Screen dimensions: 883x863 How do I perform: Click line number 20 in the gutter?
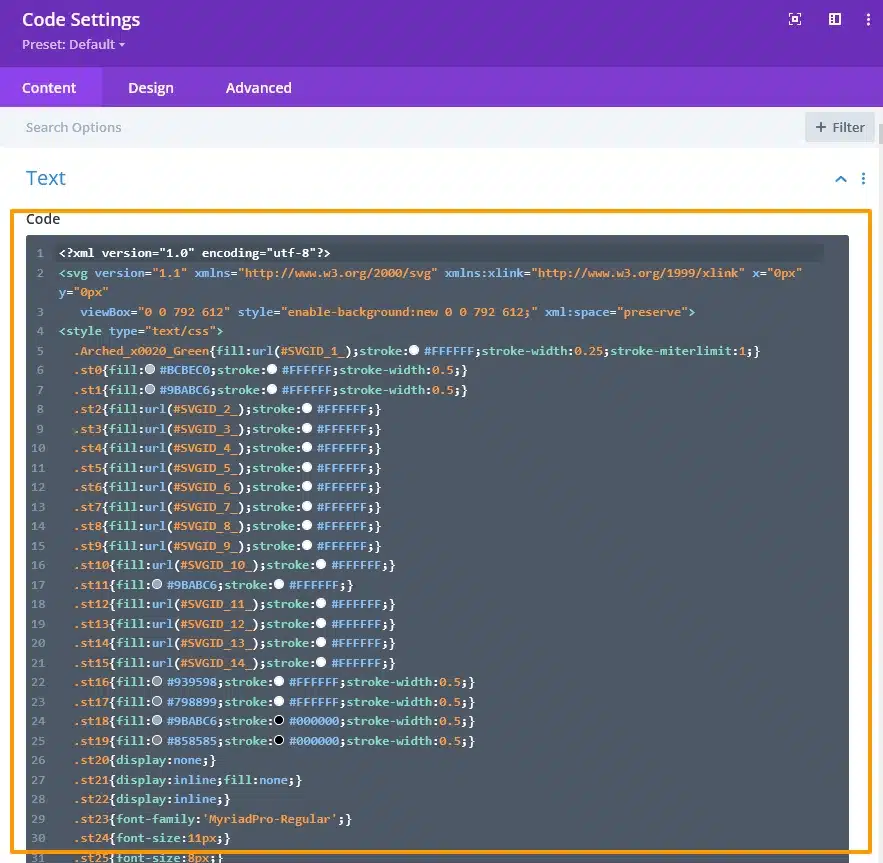[x=38, y=643]
